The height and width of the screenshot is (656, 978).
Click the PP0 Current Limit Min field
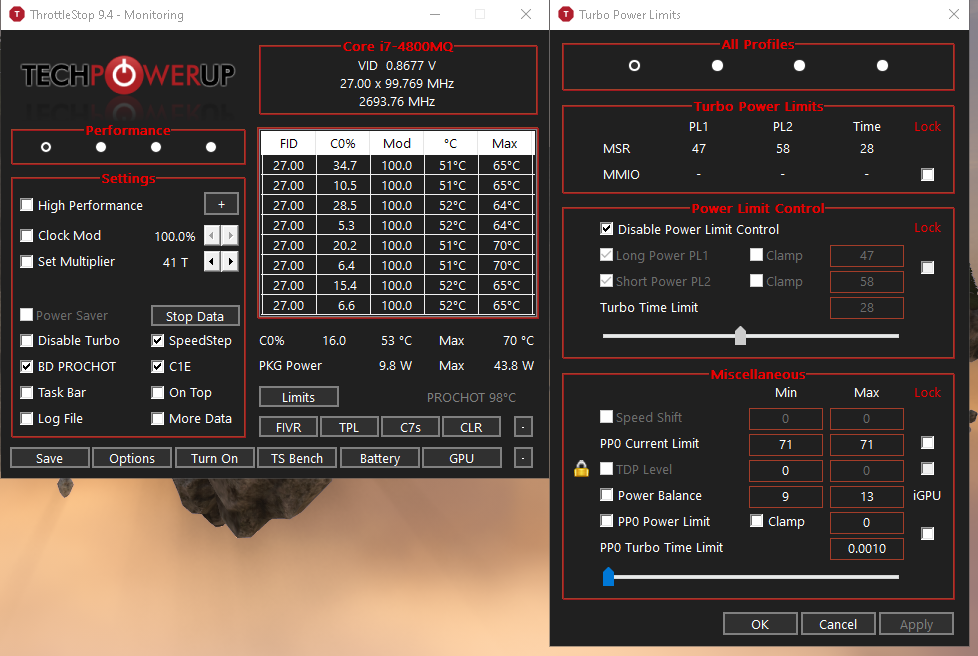pyautogui.click(x=786, y=445)
